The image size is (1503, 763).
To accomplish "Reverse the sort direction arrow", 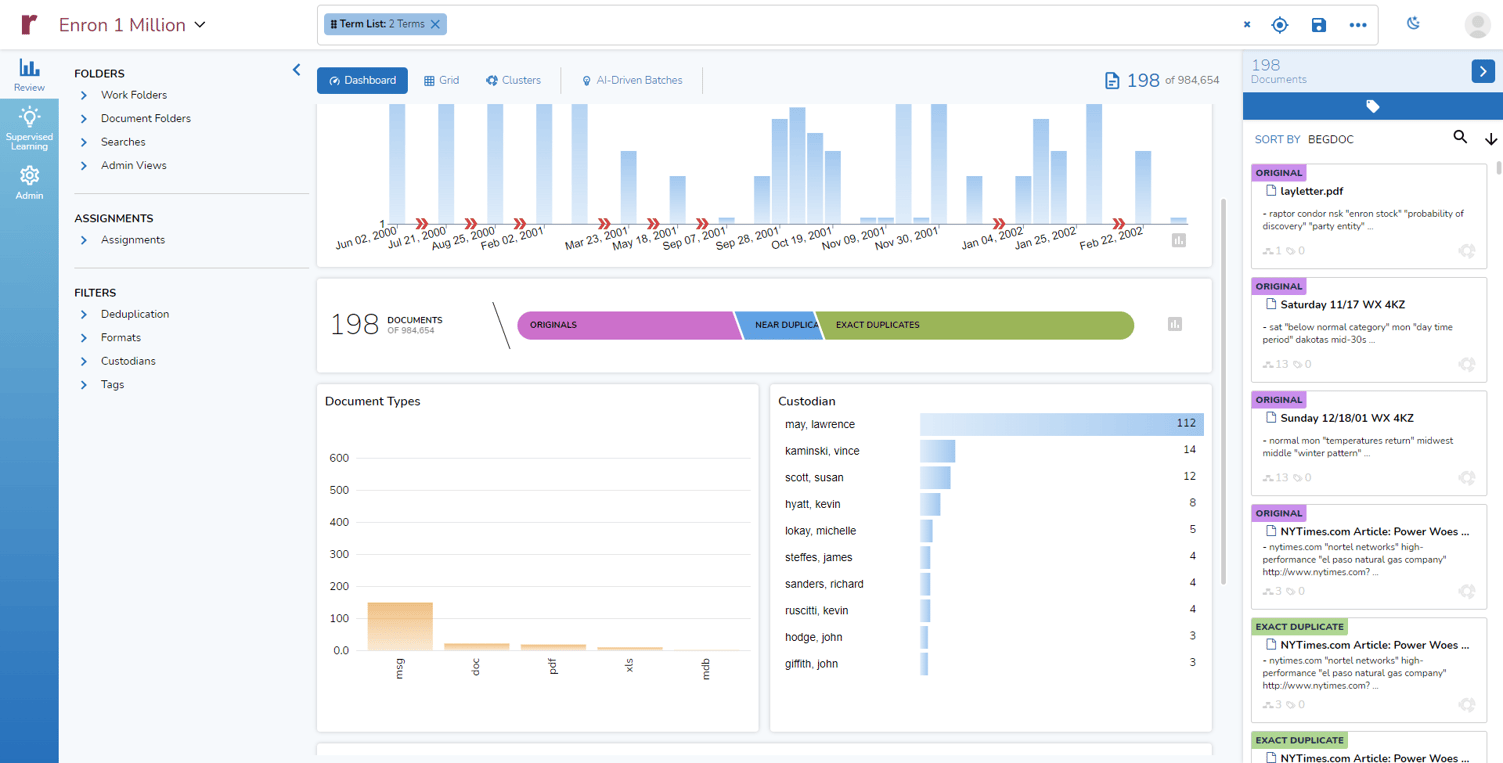I will (1491, 139).
